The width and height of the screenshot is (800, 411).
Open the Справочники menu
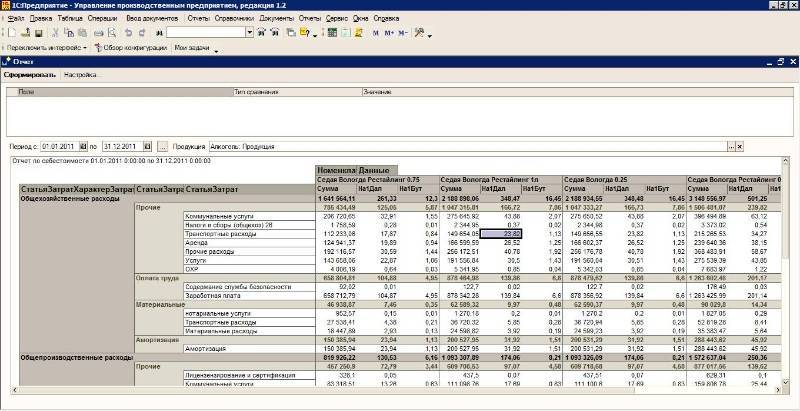232,19
